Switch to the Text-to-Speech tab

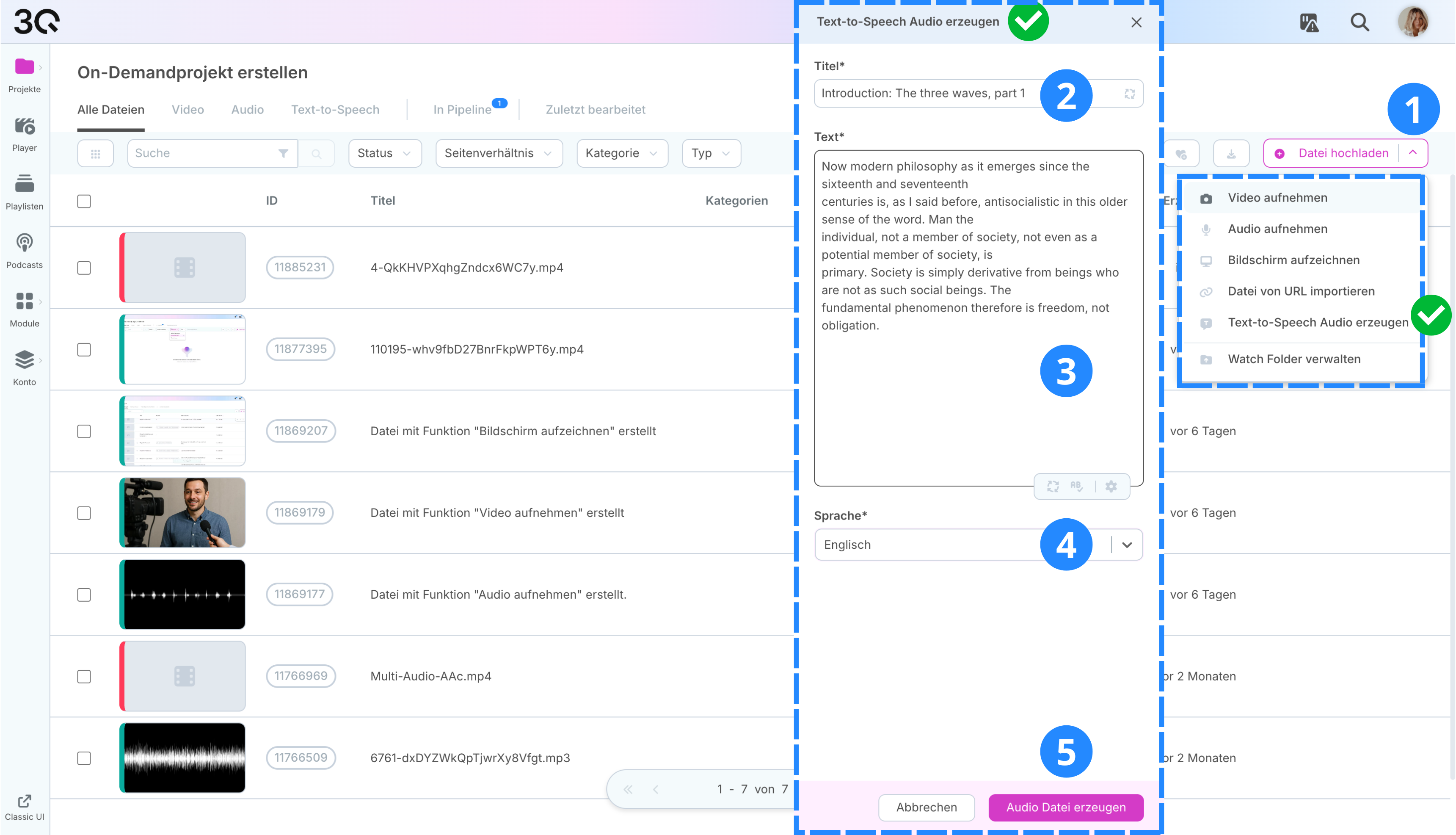(x=335, y=110)
